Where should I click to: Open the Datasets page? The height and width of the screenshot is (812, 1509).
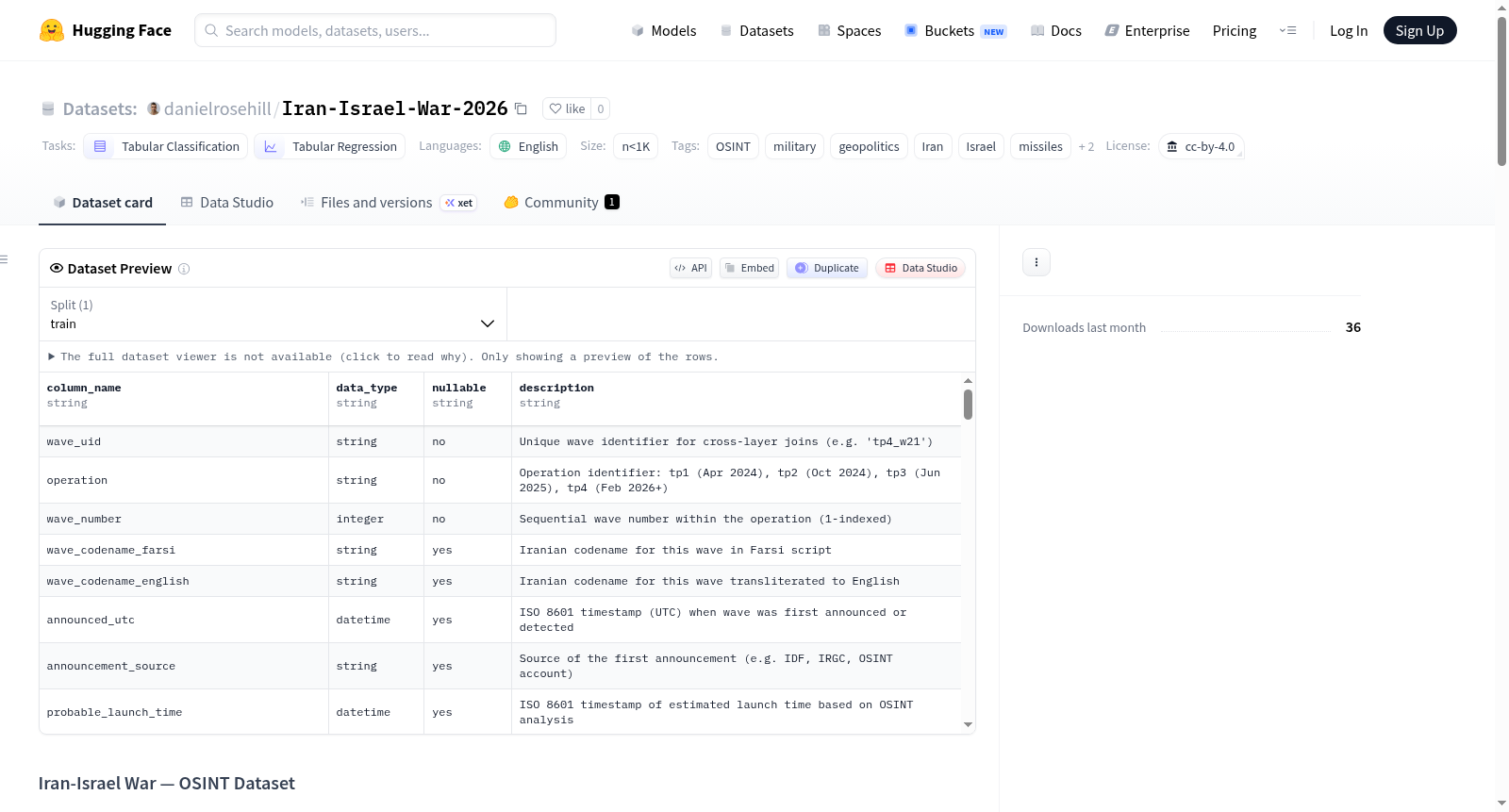[x=756, y=30]
